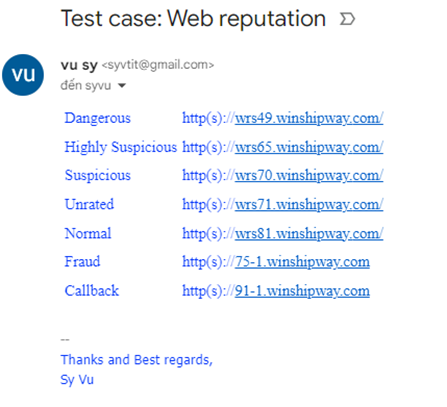Click the importance marker icon beside subject

(x=347, y=19)
